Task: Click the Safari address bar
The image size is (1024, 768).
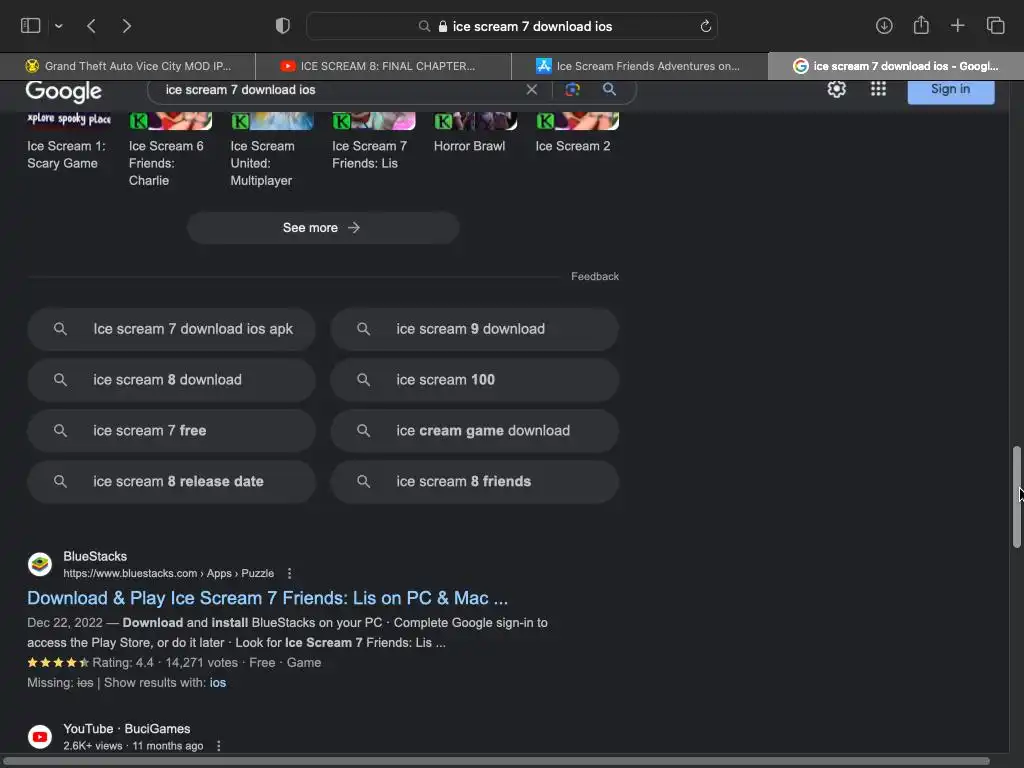Action: coord(512,26)
